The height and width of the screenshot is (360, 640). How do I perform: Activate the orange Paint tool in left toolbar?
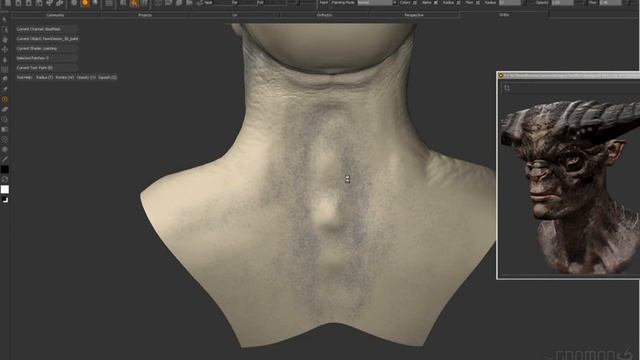tap(4, 99)
